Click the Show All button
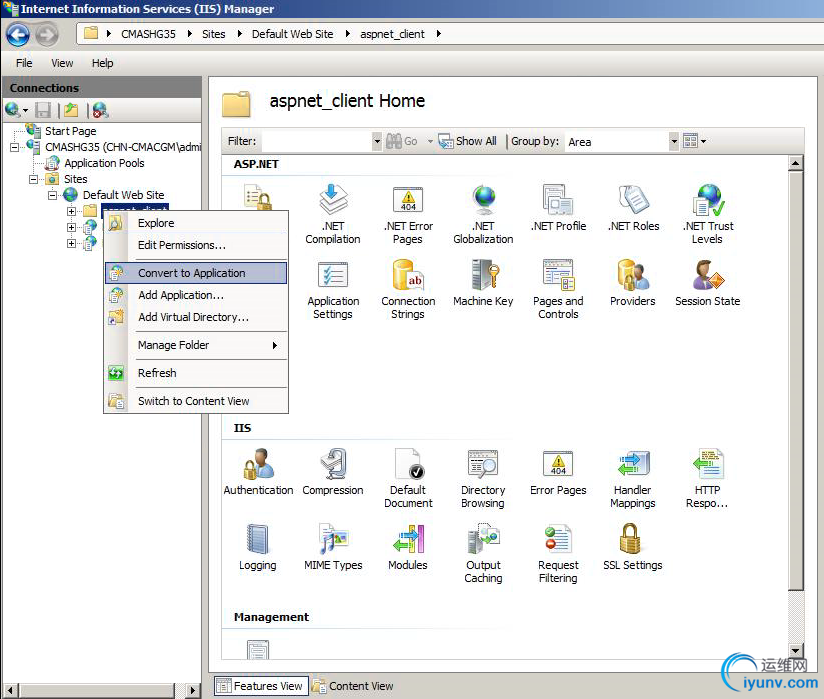The height and width of the screenshot is (699, 824). click(467, 141)
